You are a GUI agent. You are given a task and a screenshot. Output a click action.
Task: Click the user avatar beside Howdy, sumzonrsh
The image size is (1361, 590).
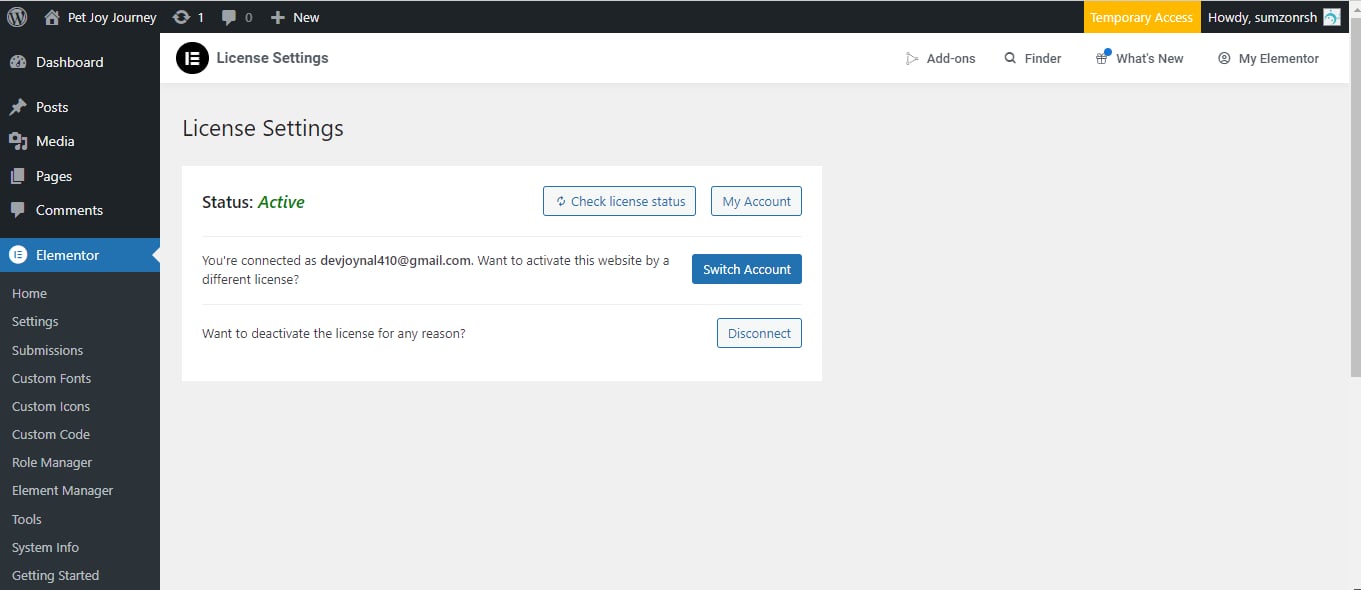(x=1331, y=17)
